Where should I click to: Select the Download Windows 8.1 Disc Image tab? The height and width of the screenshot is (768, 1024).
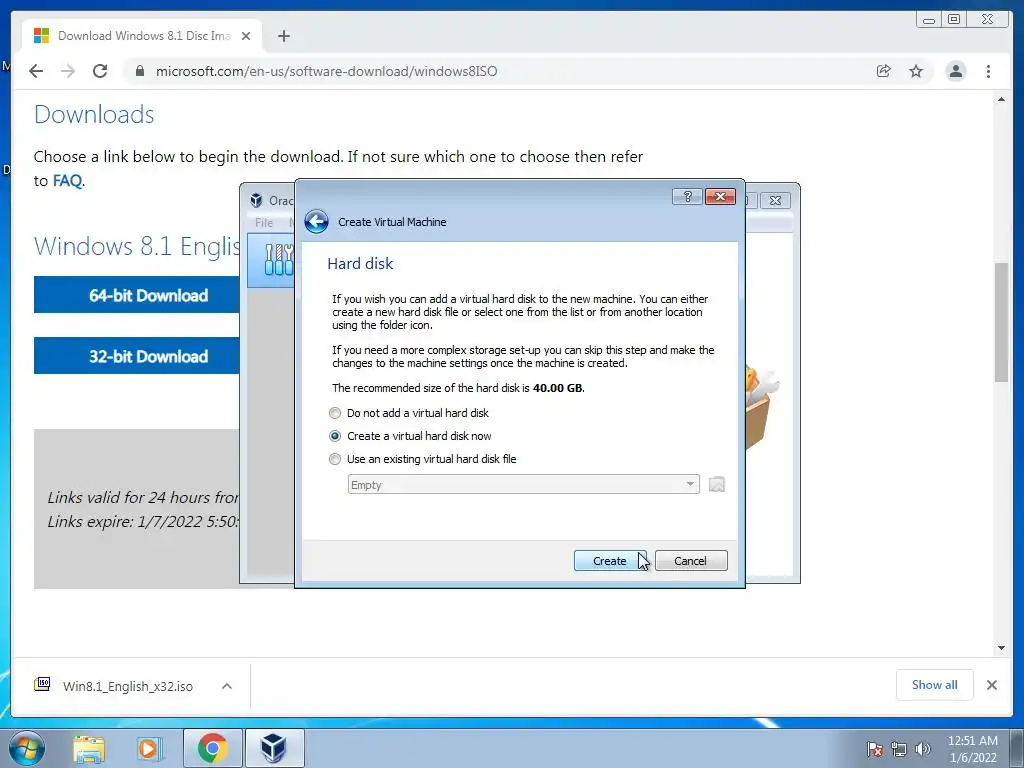pyautogui.click(x=142, y=36)
